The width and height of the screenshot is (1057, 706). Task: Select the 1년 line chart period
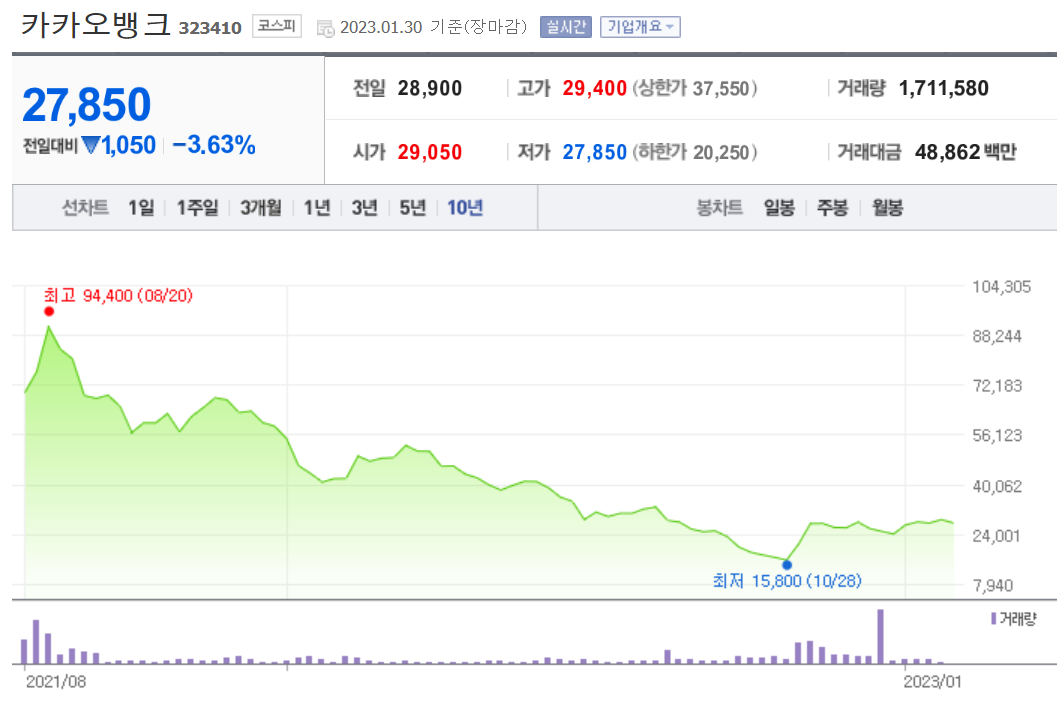tap(317, 208)
